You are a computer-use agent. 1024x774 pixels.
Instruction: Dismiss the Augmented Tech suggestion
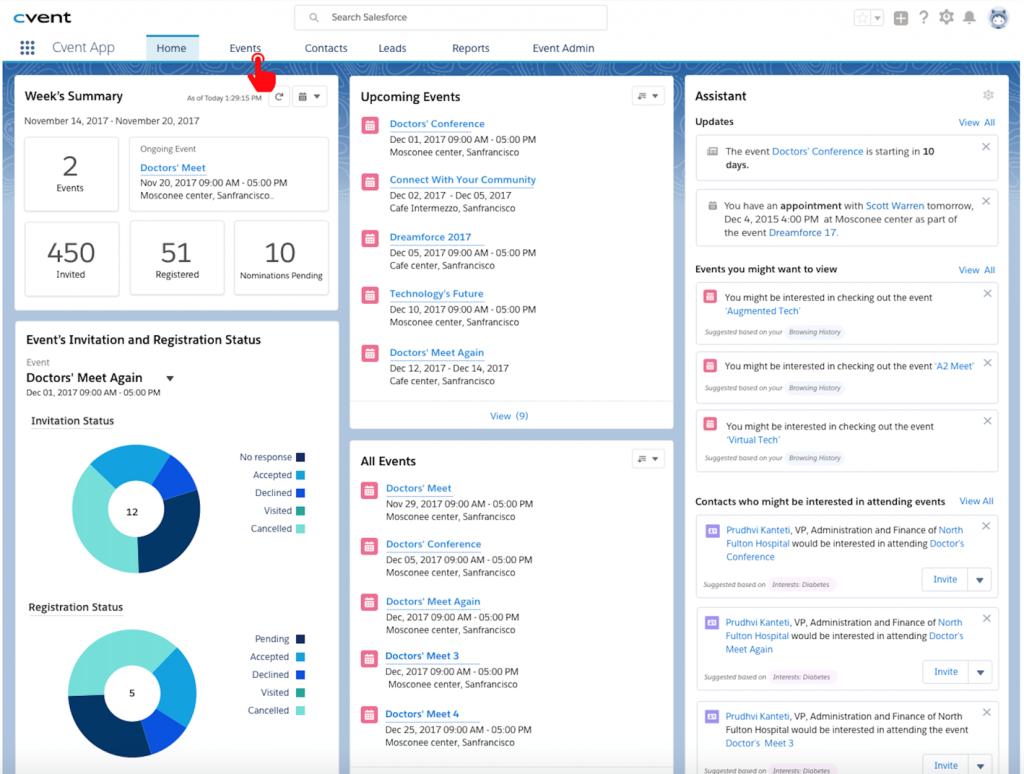[x=987, y=294]
